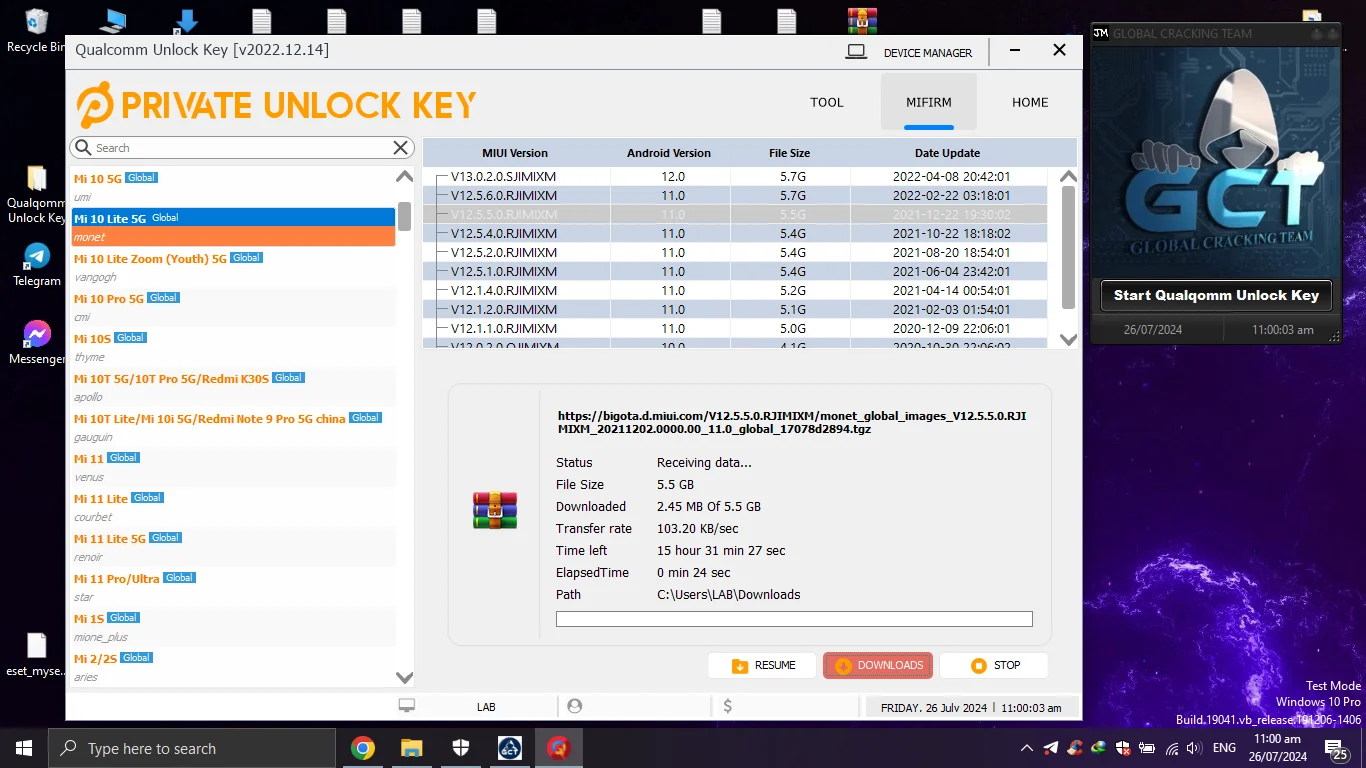1366x768 pixels.
Task: Focus the device Search field
Action: coord(240,148)
